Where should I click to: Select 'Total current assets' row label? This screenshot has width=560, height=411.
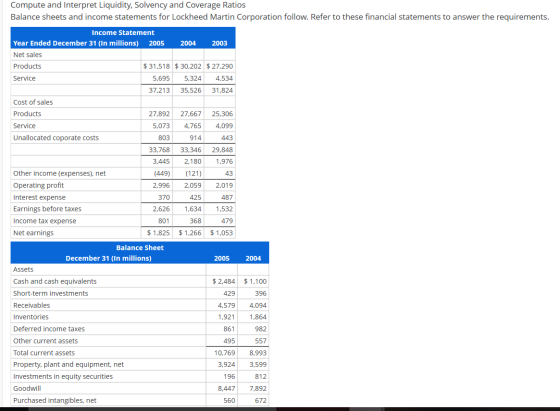[44, 353]
